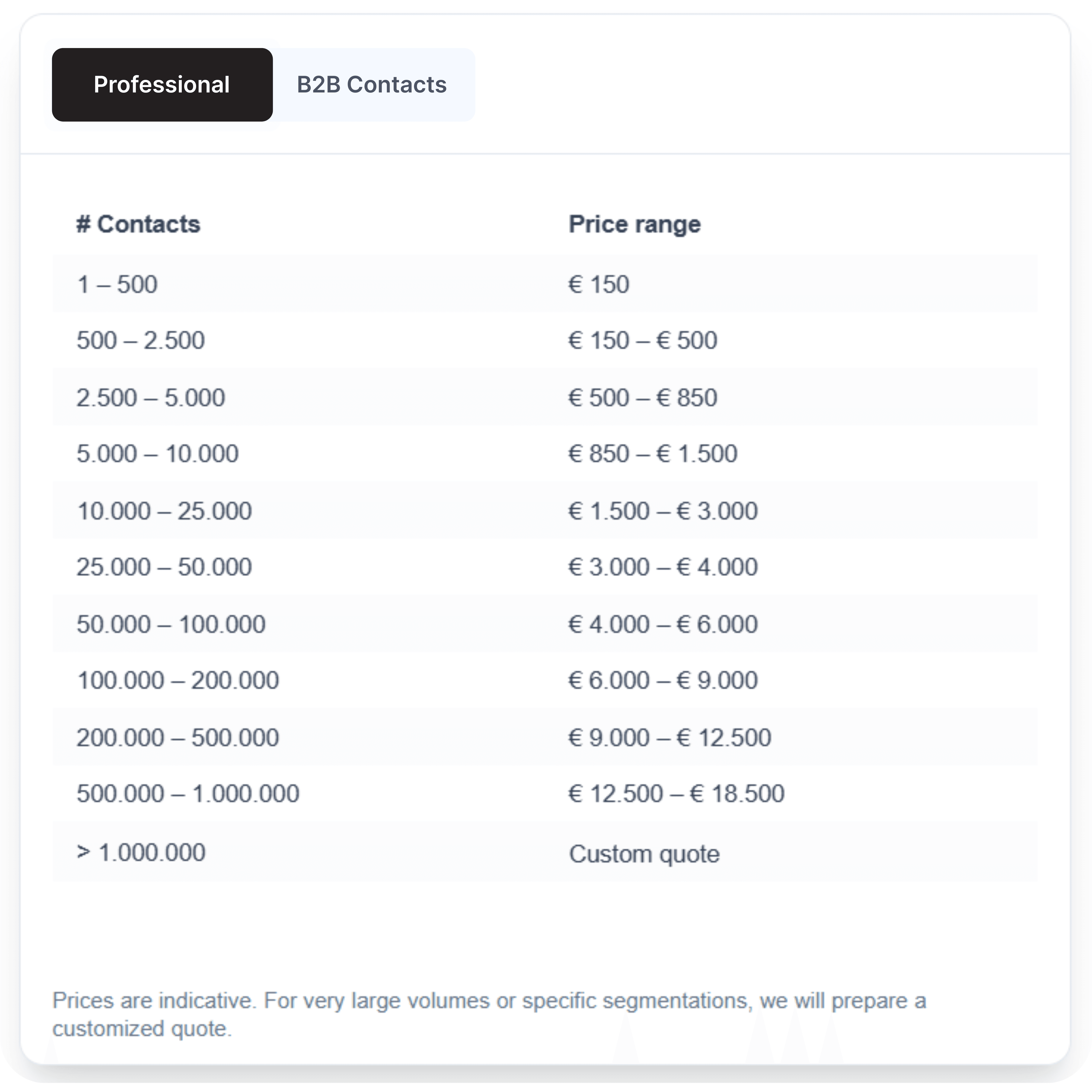Select the 5.000 – 10.000 contacts row
This screenshot has height=1092, width=1092.
(545, 454)
